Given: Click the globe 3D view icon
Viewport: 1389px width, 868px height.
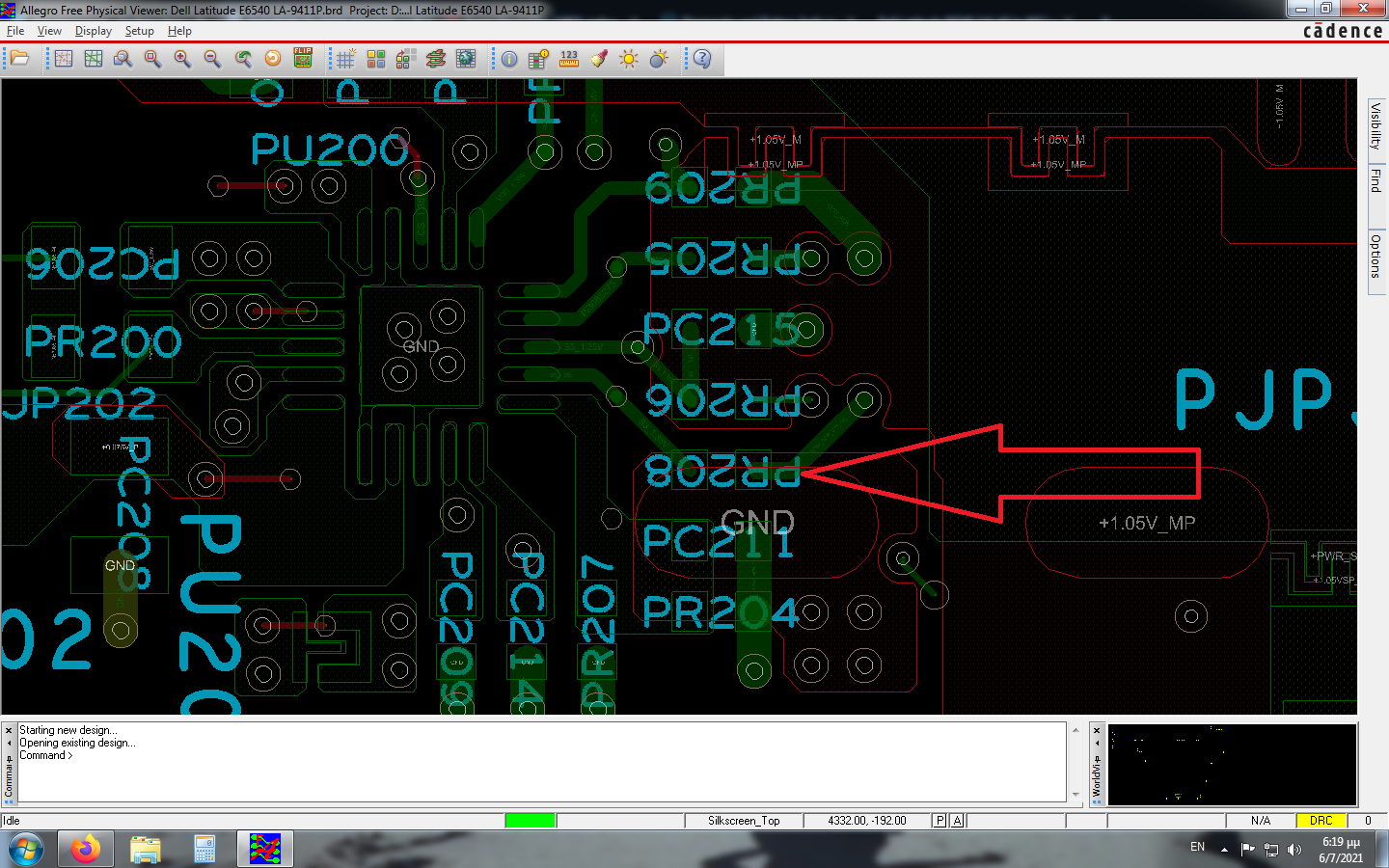Looking at the screenshot, I should click(466, 59).
